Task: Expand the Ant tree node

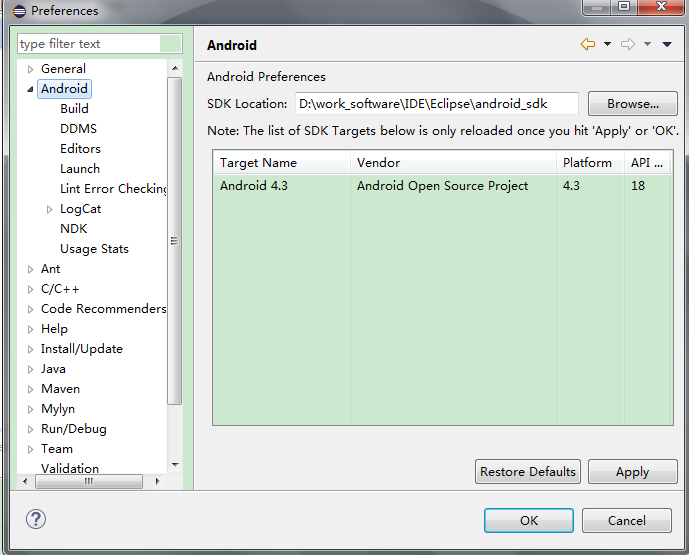Action: (x=30, y=269)
